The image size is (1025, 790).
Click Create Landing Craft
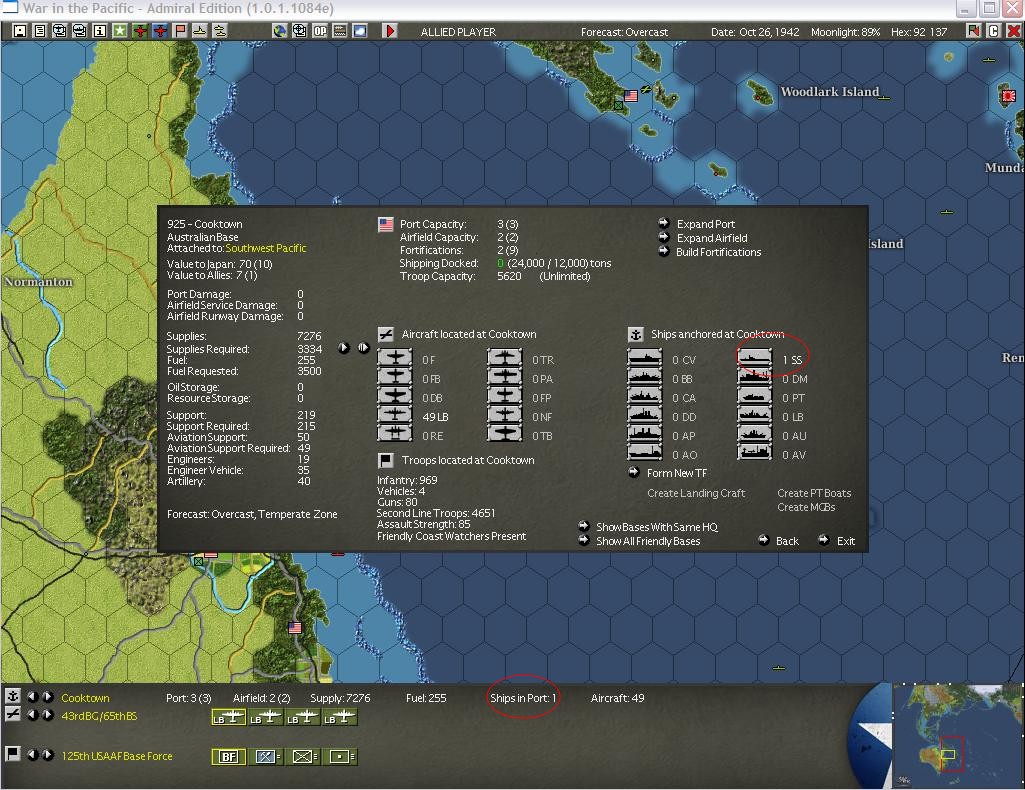696,493
